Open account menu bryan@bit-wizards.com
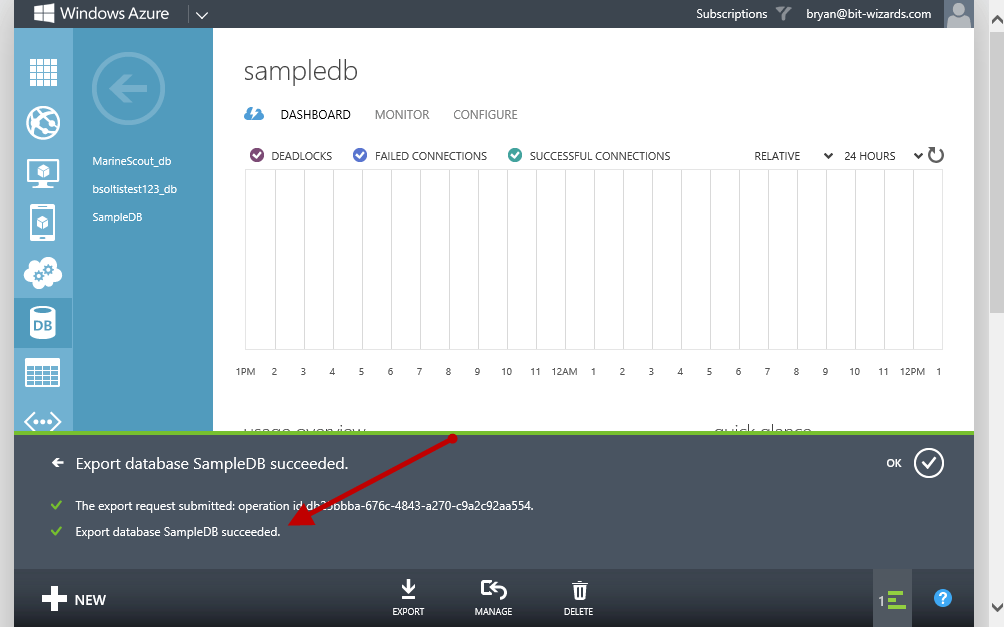Image resolution: width=1004 pixels, height=627 pixels. 868,13
